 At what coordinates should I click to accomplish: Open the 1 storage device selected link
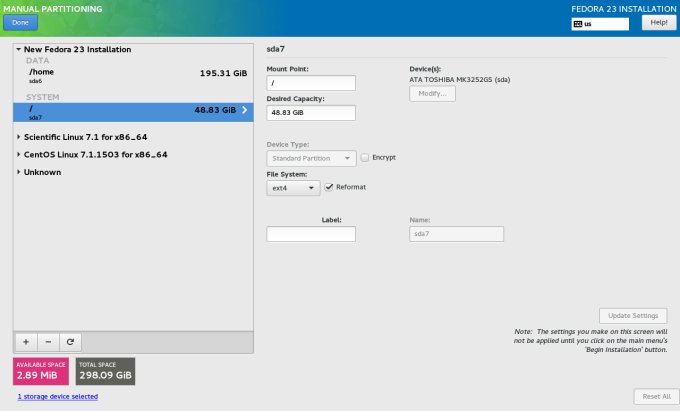pyautogui.click(x=58, y=396)
